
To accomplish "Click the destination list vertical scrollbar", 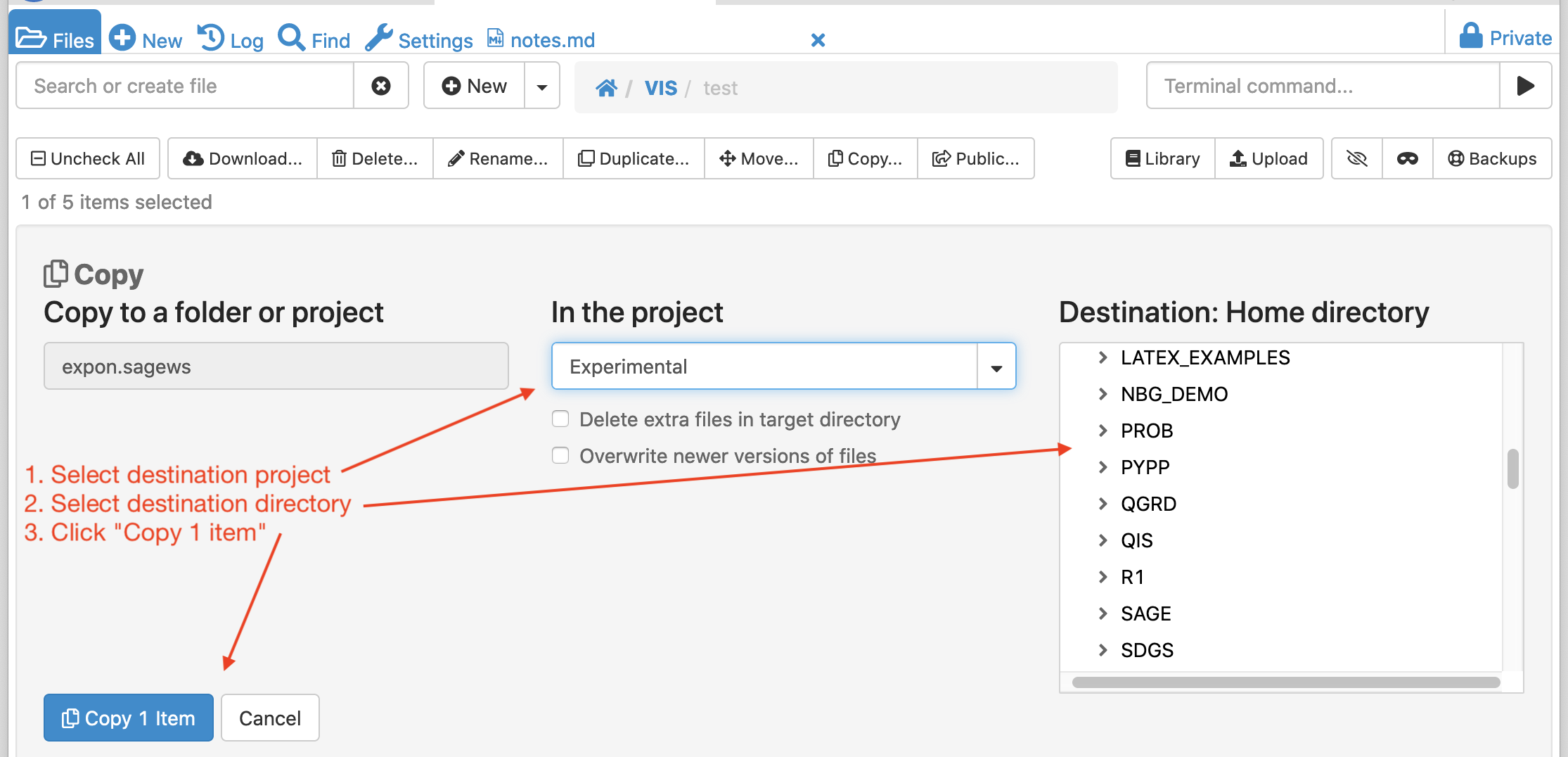I will coord(1512,469).
